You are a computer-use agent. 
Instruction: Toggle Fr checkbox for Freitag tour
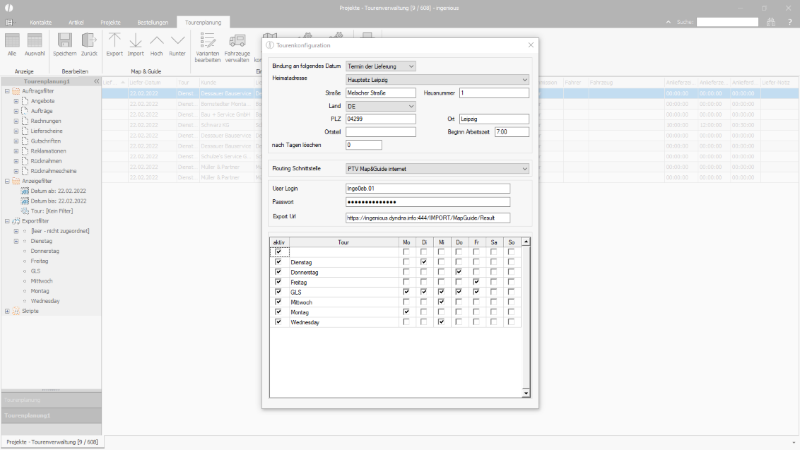476,282
